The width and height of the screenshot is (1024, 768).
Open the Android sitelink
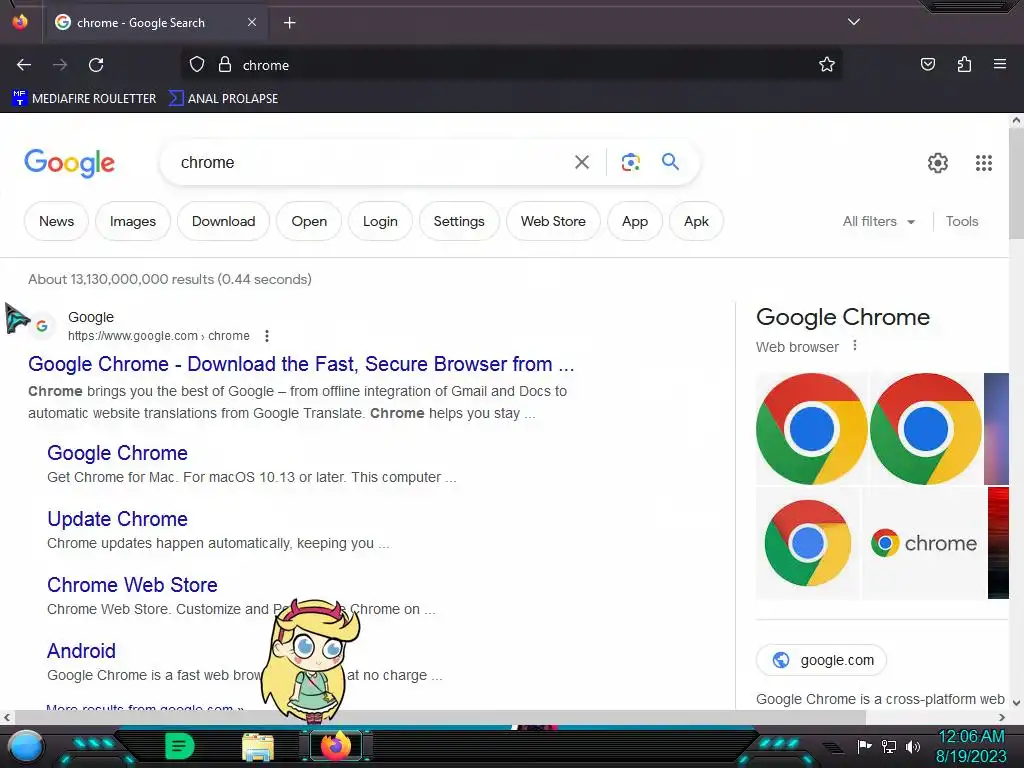[82, 650]
